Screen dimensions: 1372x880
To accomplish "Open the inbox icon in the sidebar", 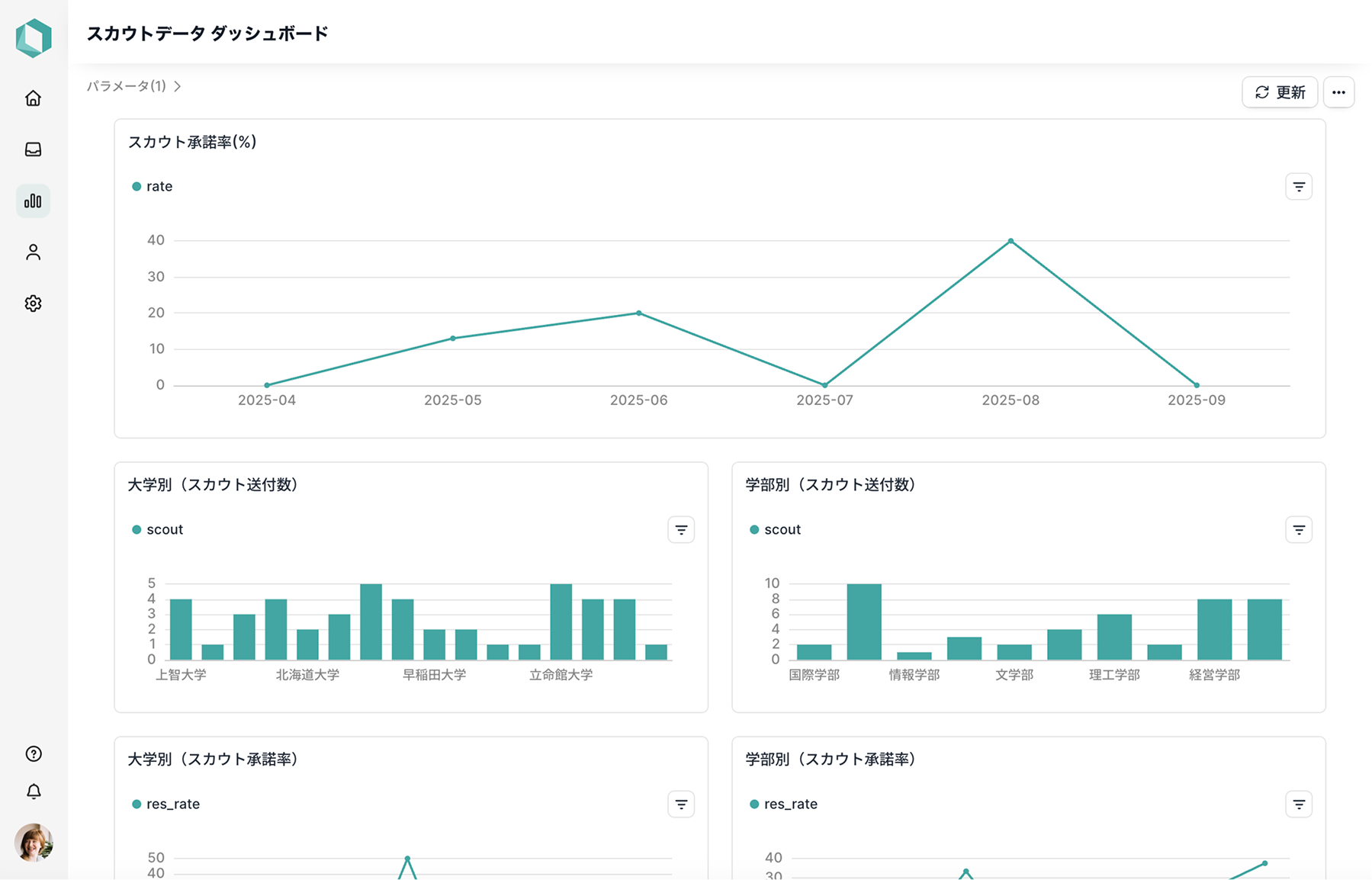I will click(33, 149).
